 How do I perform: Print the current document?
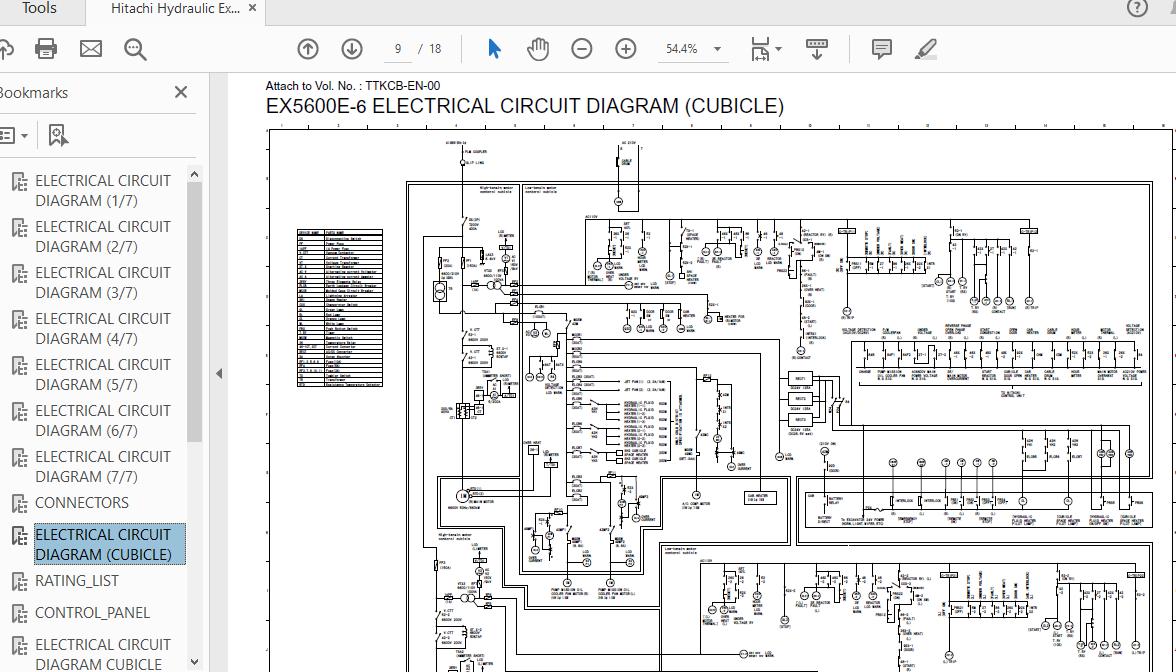pyautogui.click(x=45, y=47)
